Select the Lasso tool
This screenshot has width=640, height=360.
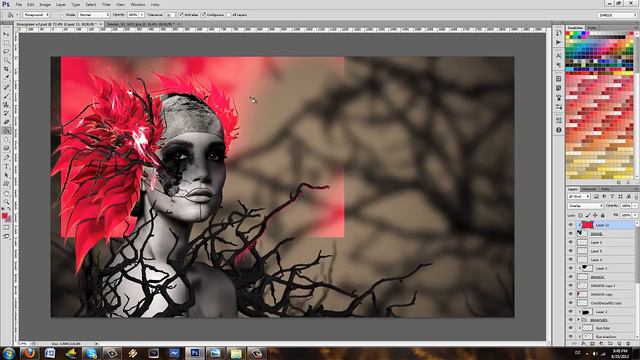pos(6,52)
